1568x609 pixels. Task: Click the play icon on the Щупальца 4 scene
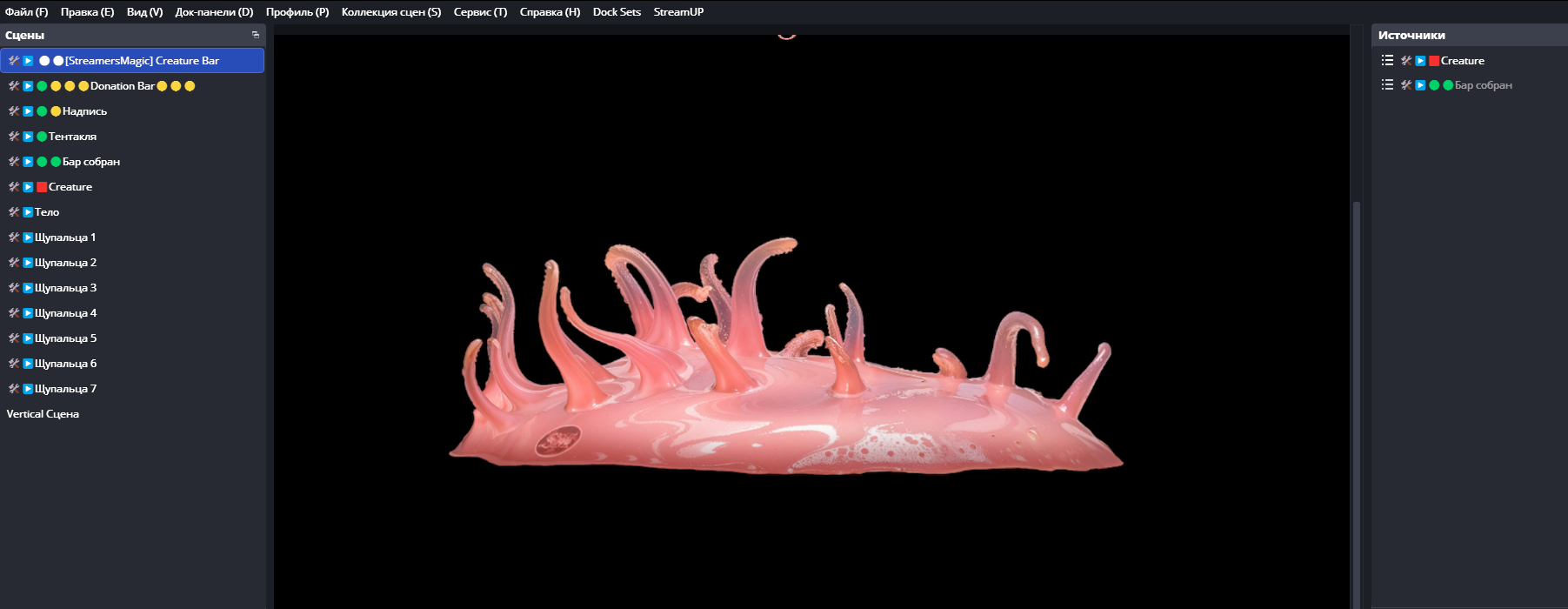(28, 313)
